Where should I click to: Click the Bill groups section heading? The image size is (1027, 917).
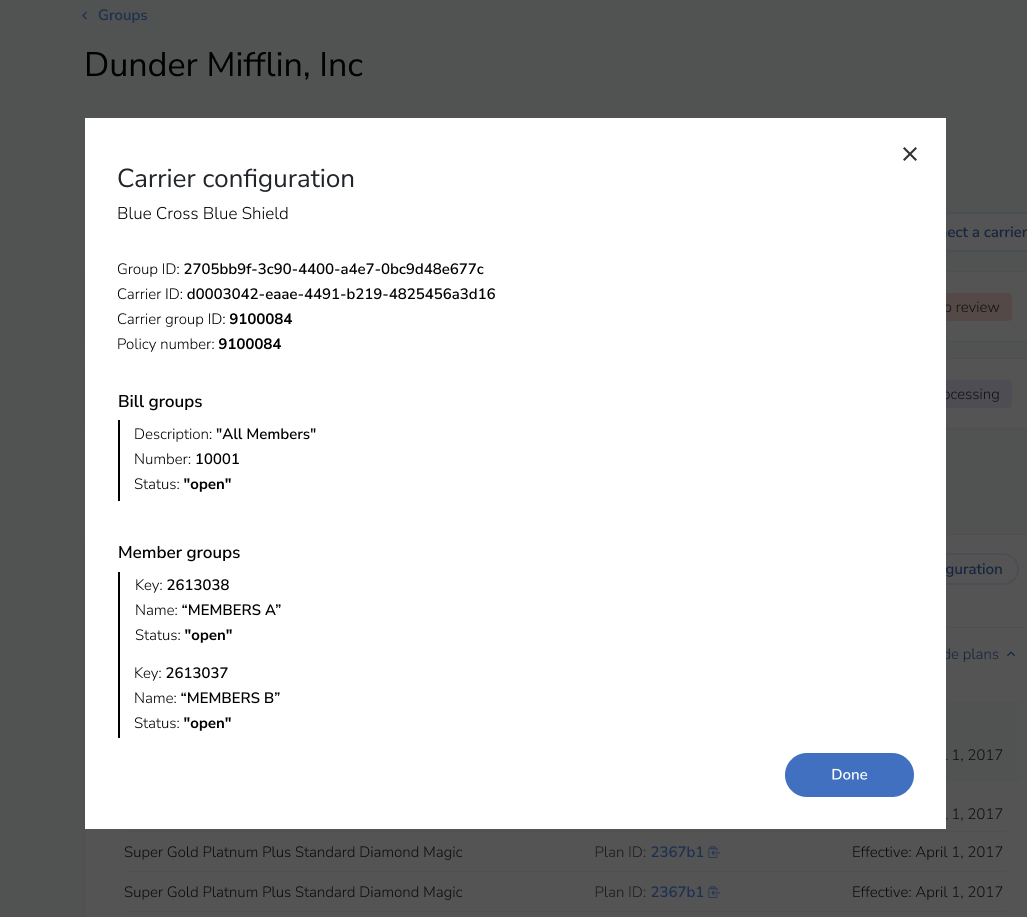160,402
